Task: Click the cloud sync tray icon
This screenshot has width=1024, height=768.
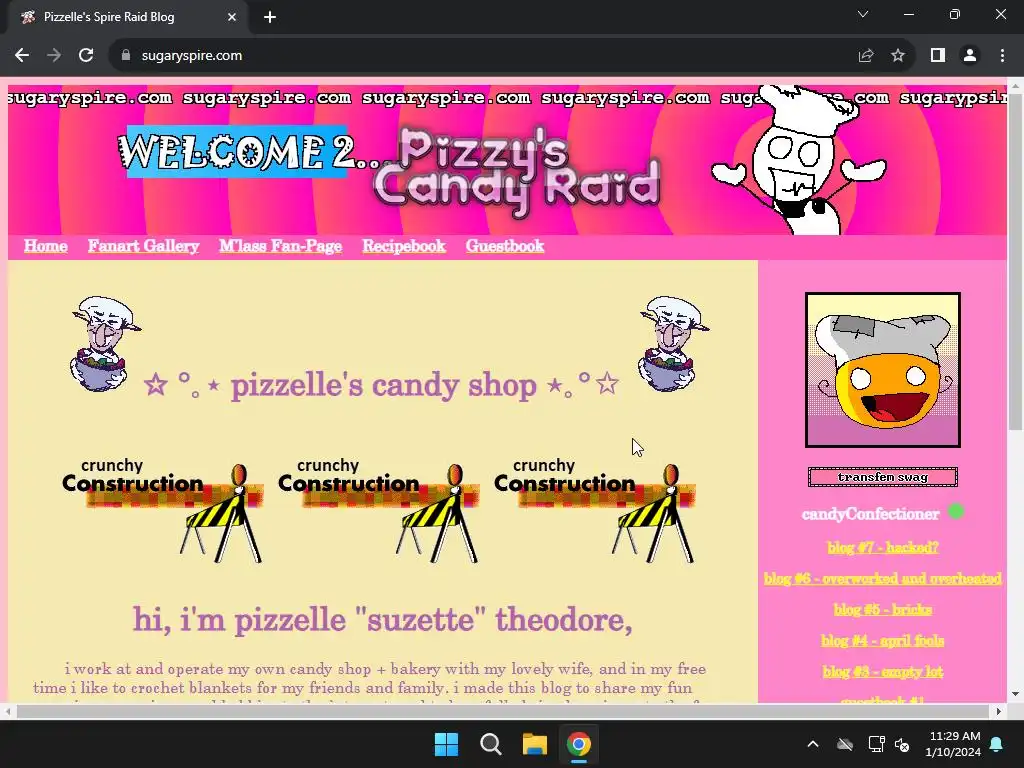Action: (x=845, y=744)
